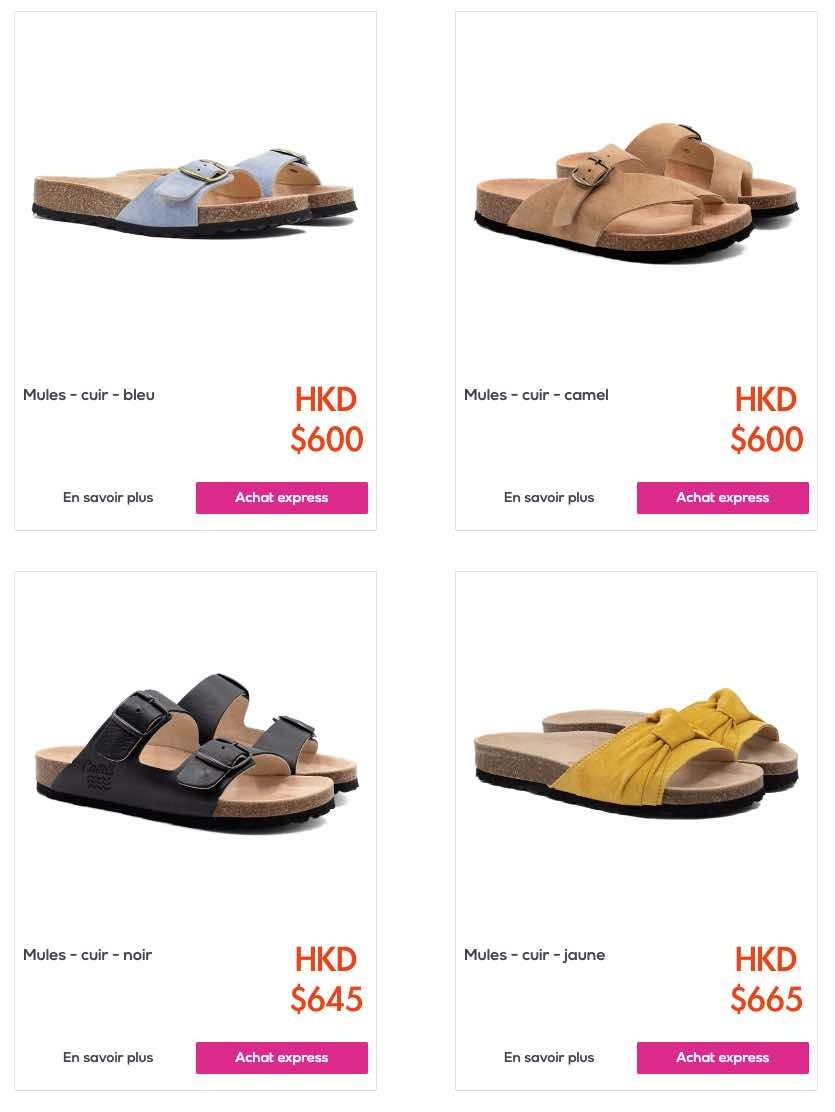The image size is (835, 1112).
Task: Open 'En savoir plus' for camel mules
Action: (549, 498)
